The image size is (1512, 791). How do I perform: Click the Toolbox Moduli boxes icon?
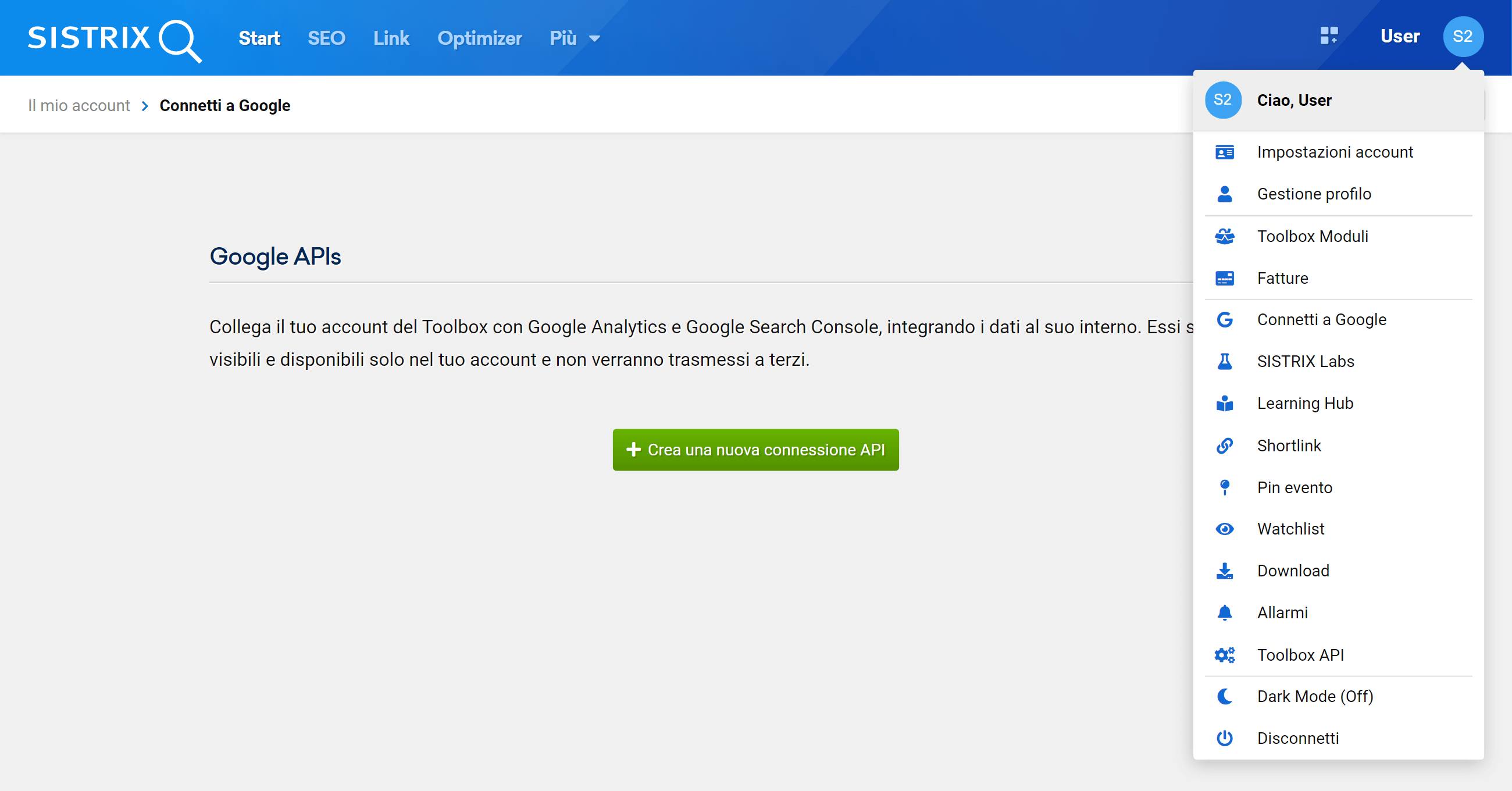click(1224, 237)
